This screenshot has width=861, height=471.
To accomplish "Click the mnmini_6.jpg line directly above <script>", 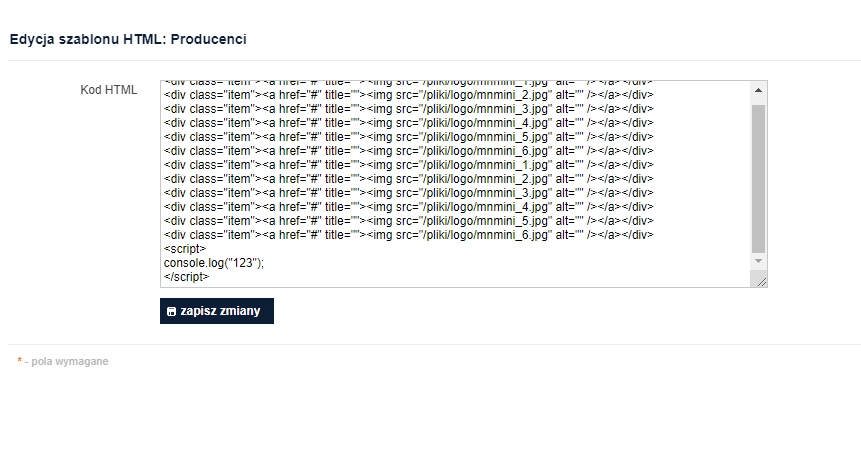I will 409,235.
